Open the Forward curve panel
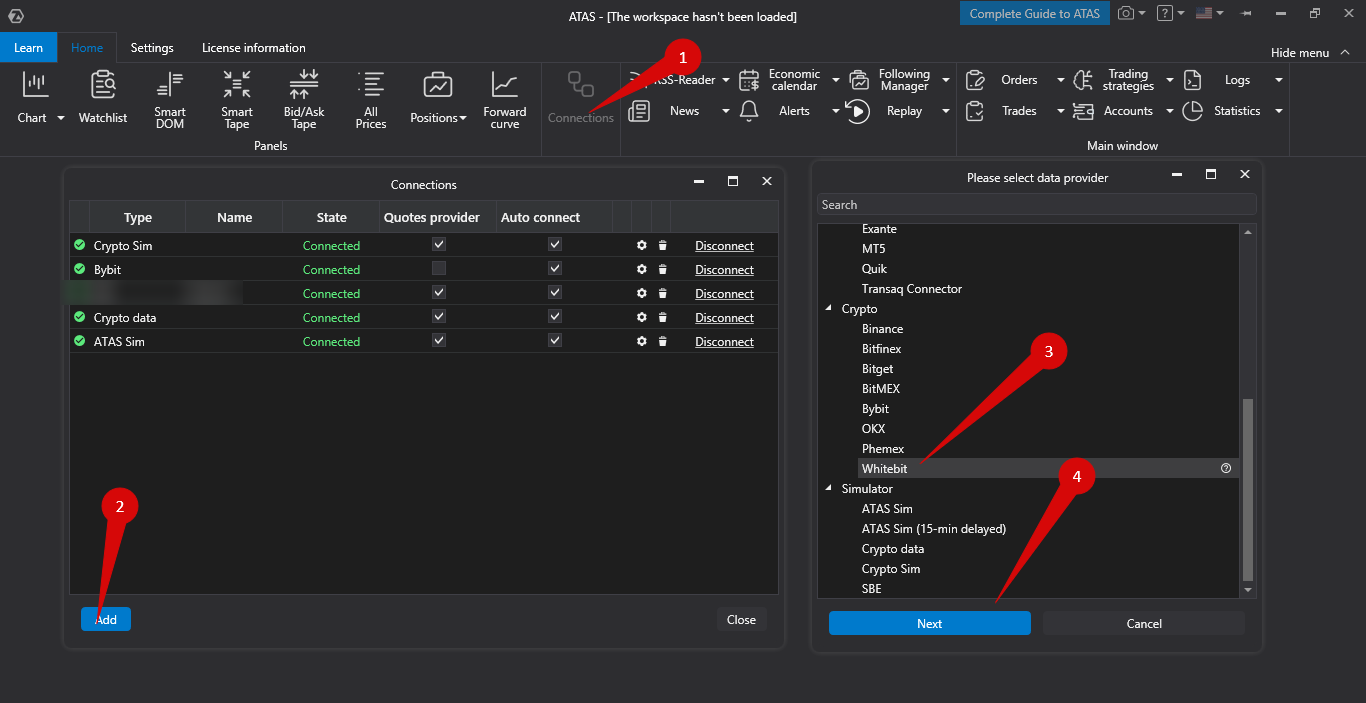The width and height of the screenshot is (1366, 703). (505, 100)
